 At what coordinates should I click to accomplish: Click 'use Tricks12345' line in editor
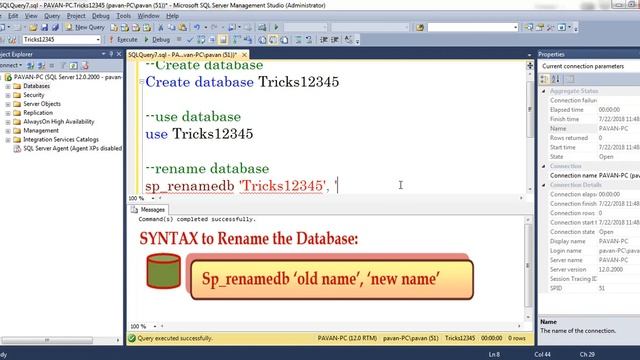199,134
